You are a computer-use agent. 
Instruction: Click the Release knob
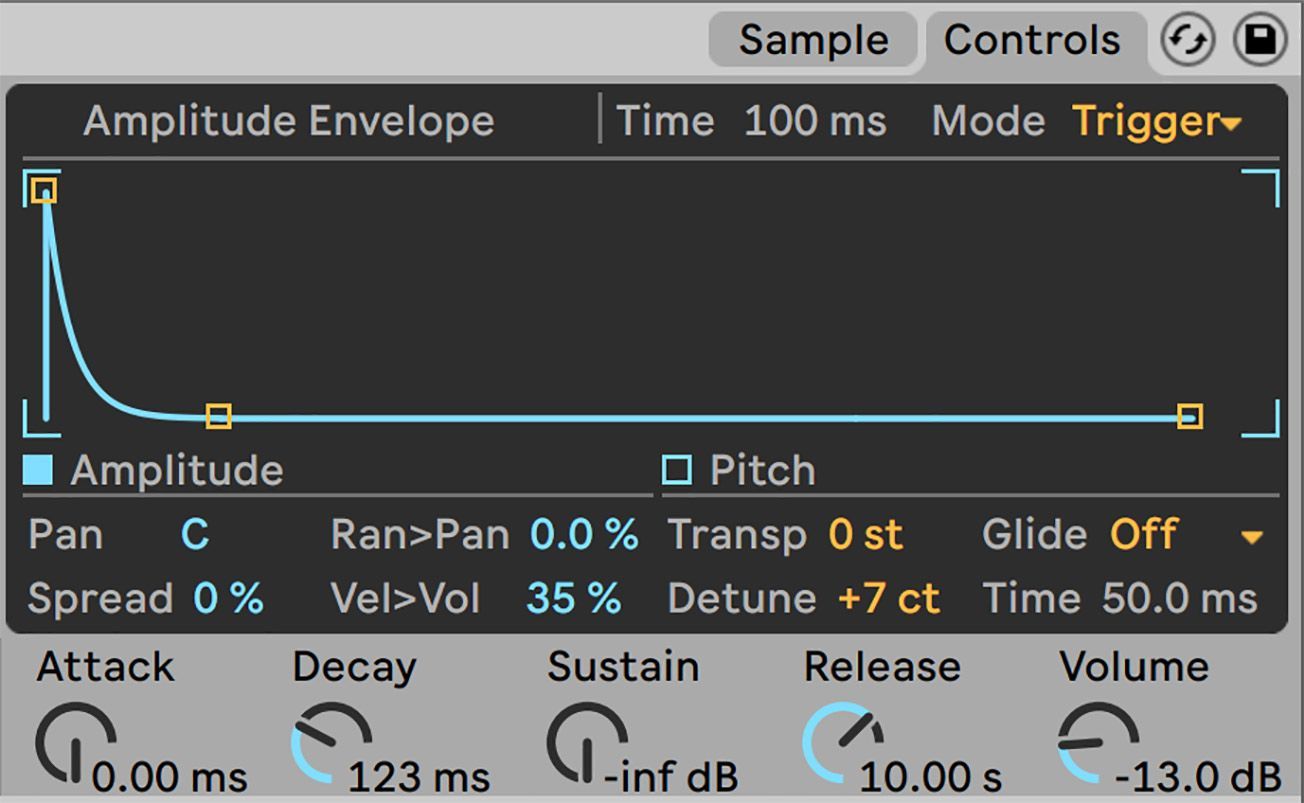[843, 743]
